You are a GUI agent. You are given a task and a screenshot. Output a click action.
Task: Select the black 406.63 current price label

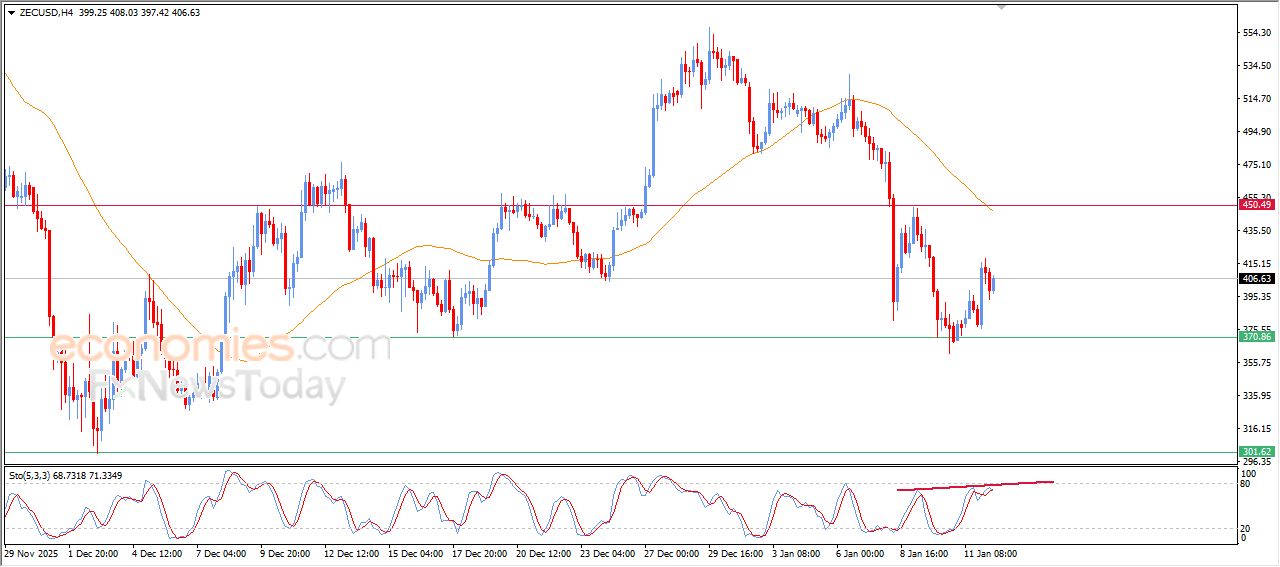pyautogui.click(x=1256, y=279)
